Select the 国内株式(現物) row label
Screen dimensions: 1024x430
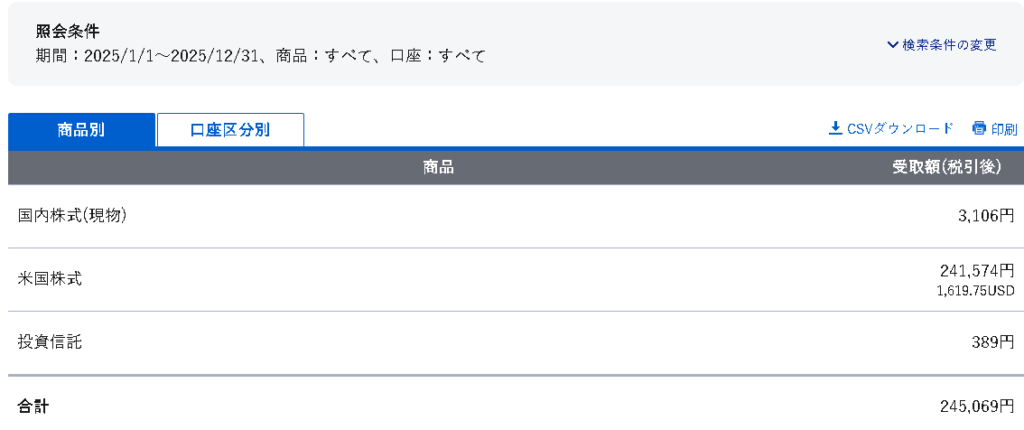pos(72,216)
